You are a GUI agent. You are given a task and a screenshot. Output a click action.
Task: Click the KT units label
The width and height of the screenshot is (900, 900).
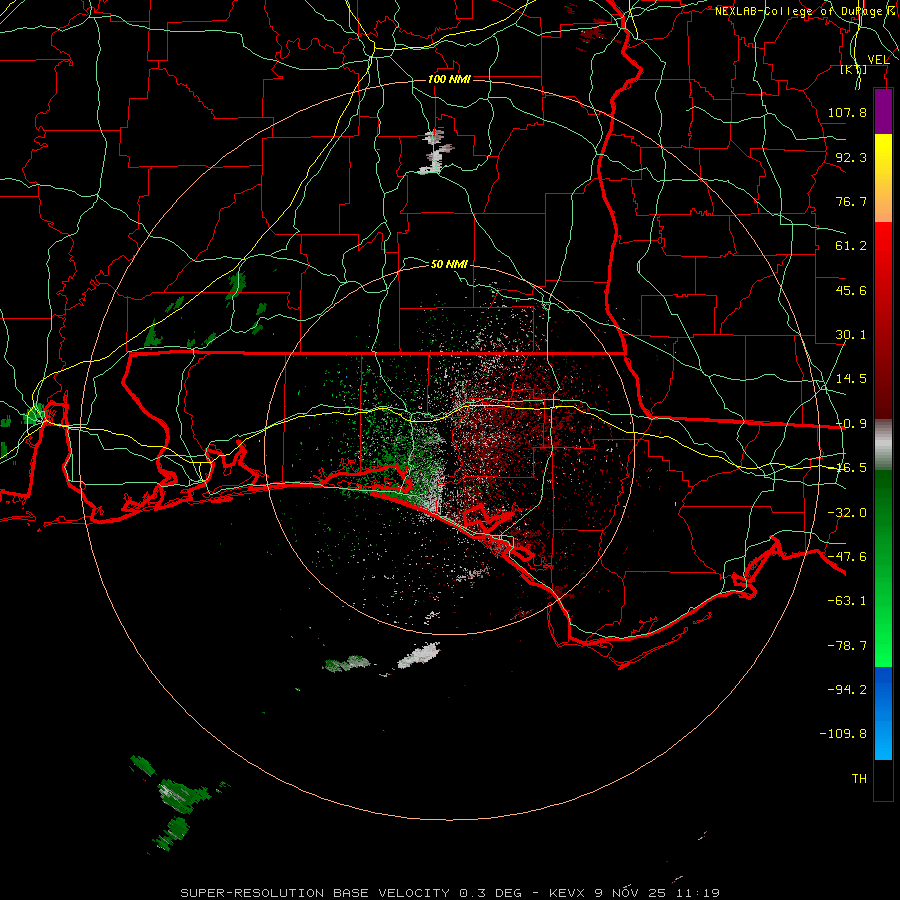pyautogui.click(x=854, y=69)
